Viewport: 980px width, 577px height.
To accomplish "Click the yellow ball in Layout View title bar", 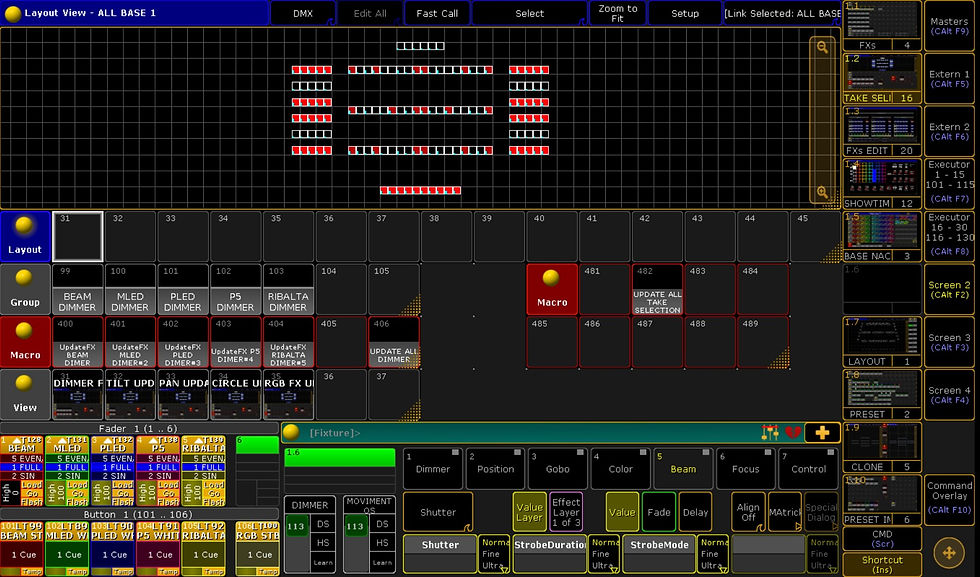I will pyautogui.click(x=12, y=13).
